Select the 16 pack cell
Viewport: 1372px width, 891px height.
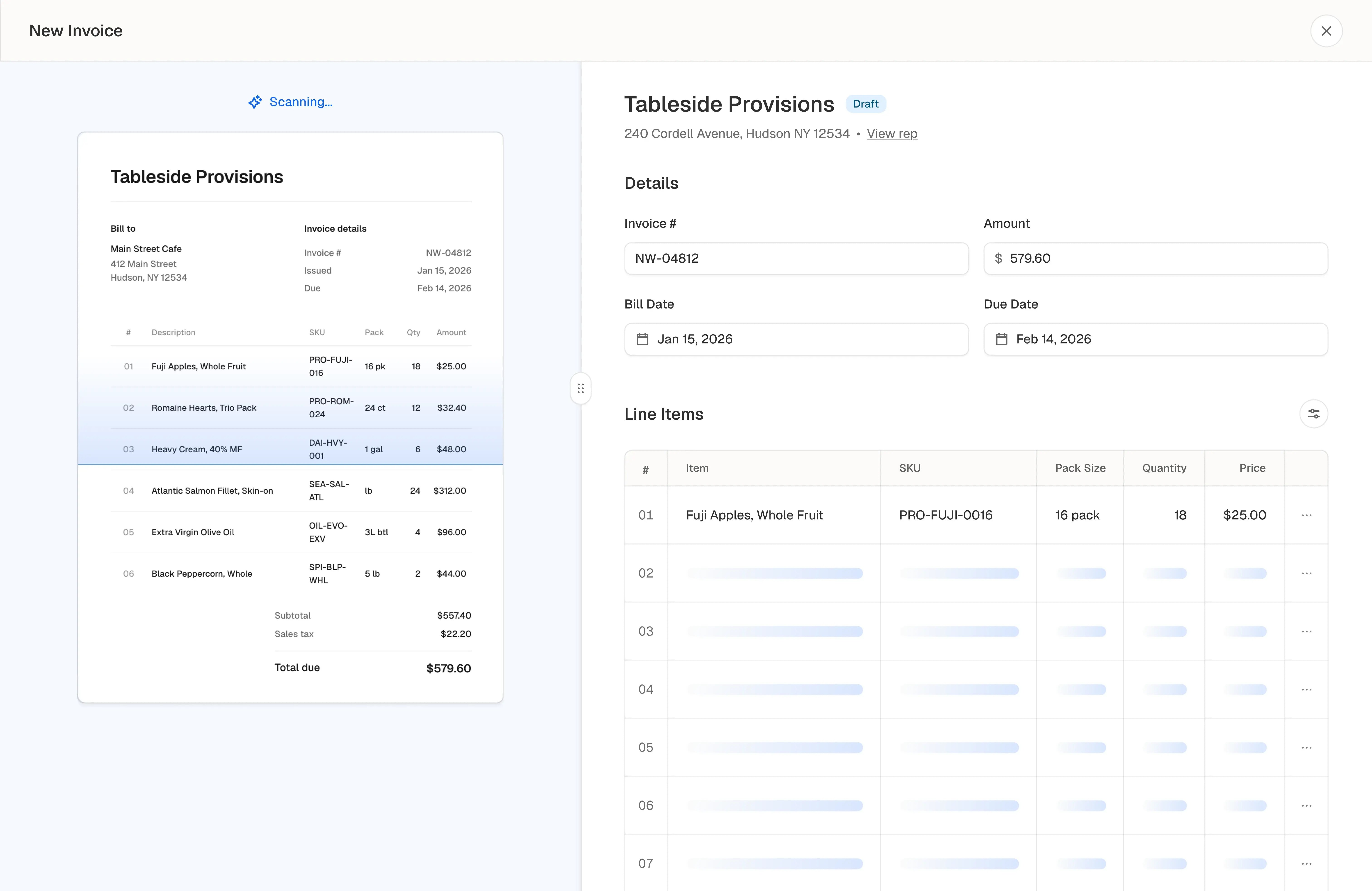coord(1080,515)
